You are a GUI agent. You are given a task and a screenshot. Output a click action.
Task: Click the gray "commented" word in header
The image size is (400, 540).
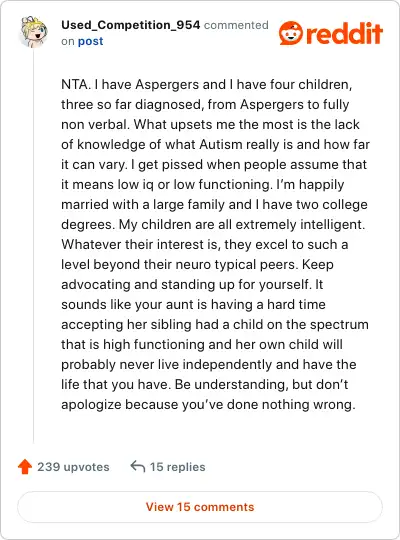tap(236, 25)
